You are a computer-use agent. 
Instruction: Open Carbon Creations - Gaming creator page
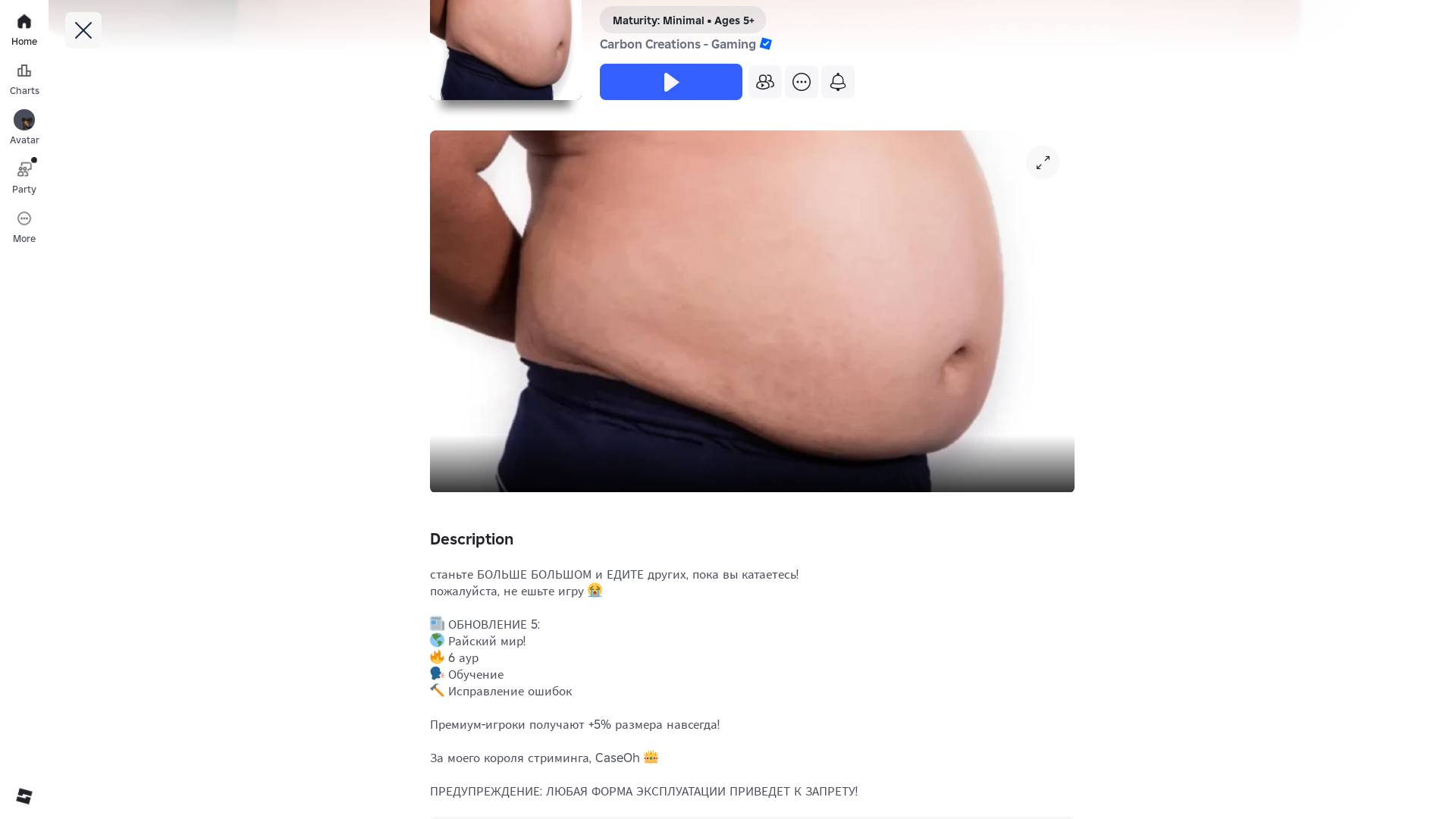point(678,44)
